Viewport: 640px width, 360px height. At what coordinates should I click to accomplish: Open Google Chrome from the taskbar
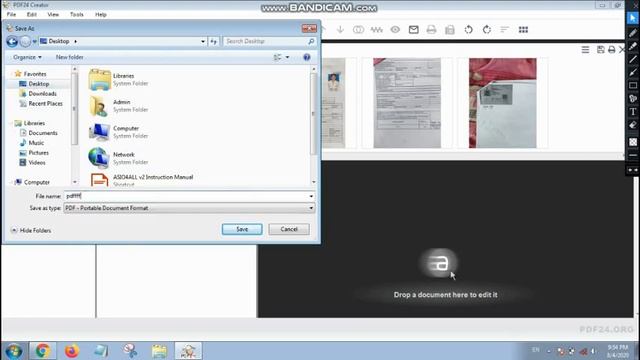click(42, 351)
